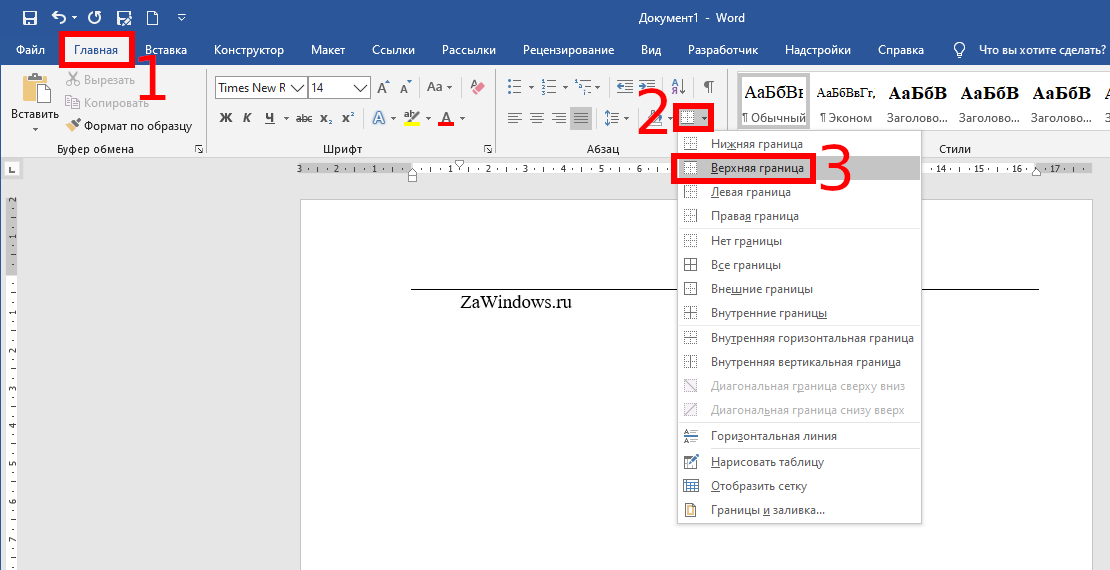Open font color dropdown arrow
The width and height of the screenshot is (1110, 570).
click(462, 118)
